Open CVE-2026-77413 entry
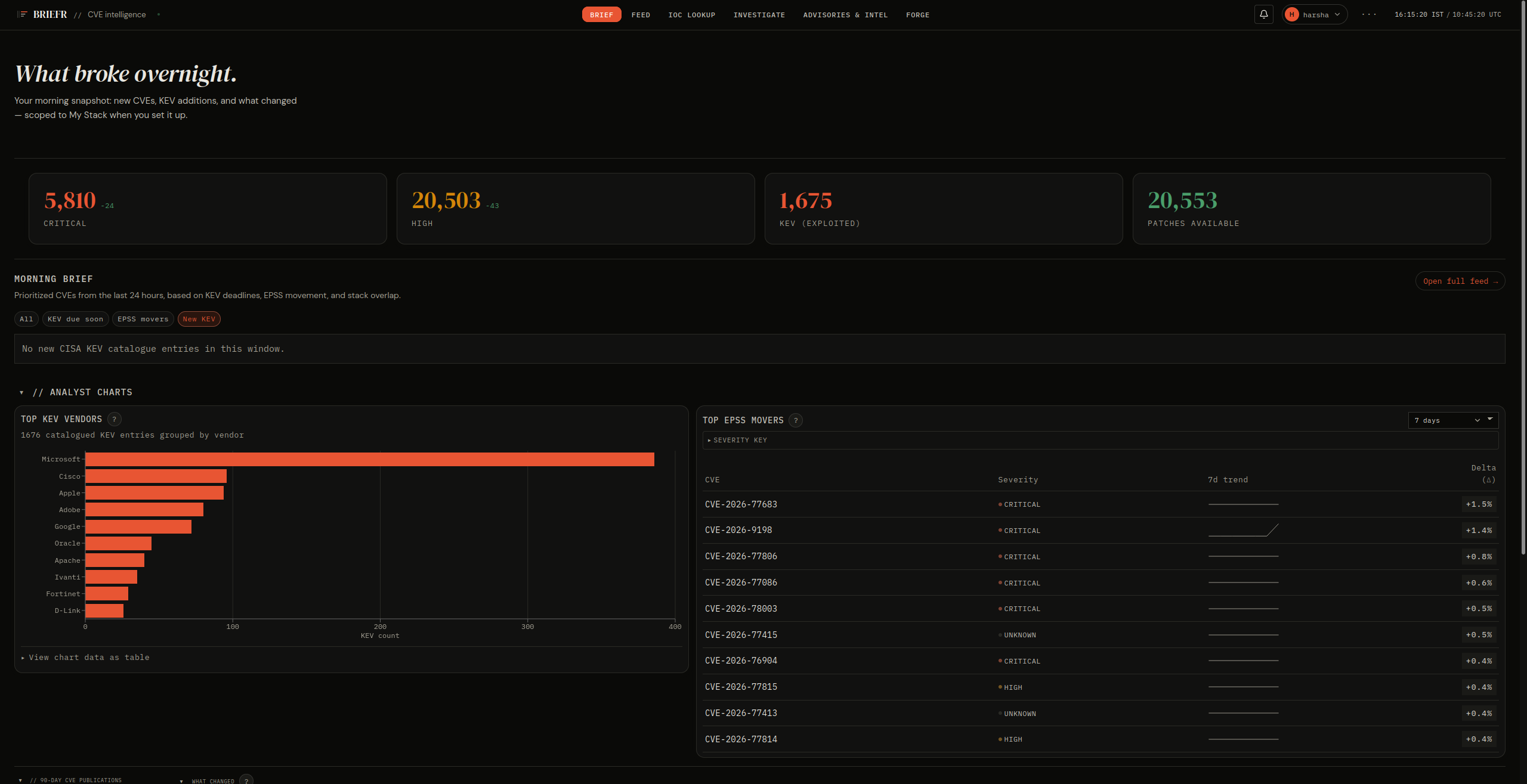1527x784 pixels. tap(741, 713)
